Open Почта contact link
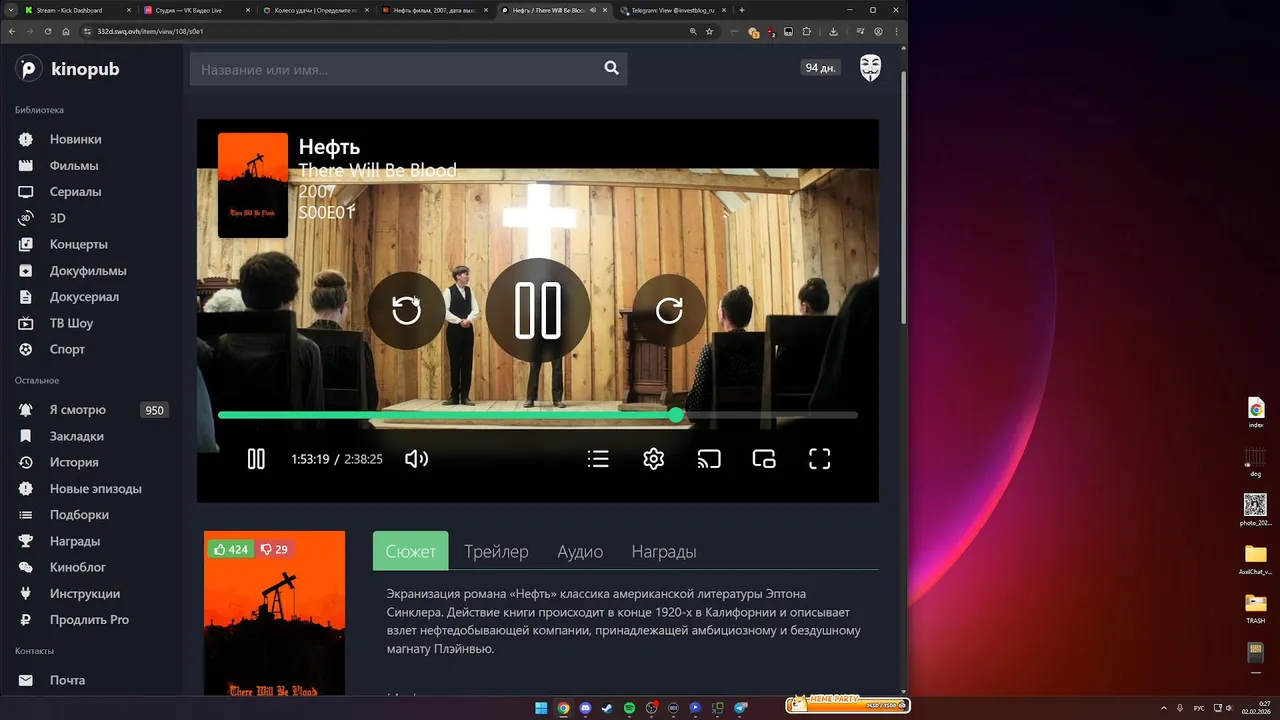The height and width of the screenshot is (720, 1280). 67,680
